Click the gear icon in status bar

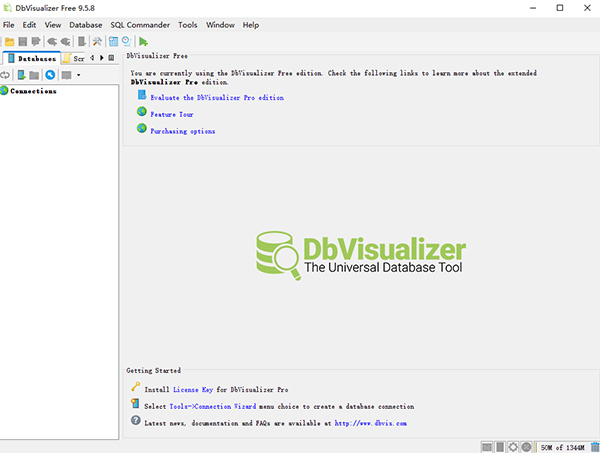[513, 447]
